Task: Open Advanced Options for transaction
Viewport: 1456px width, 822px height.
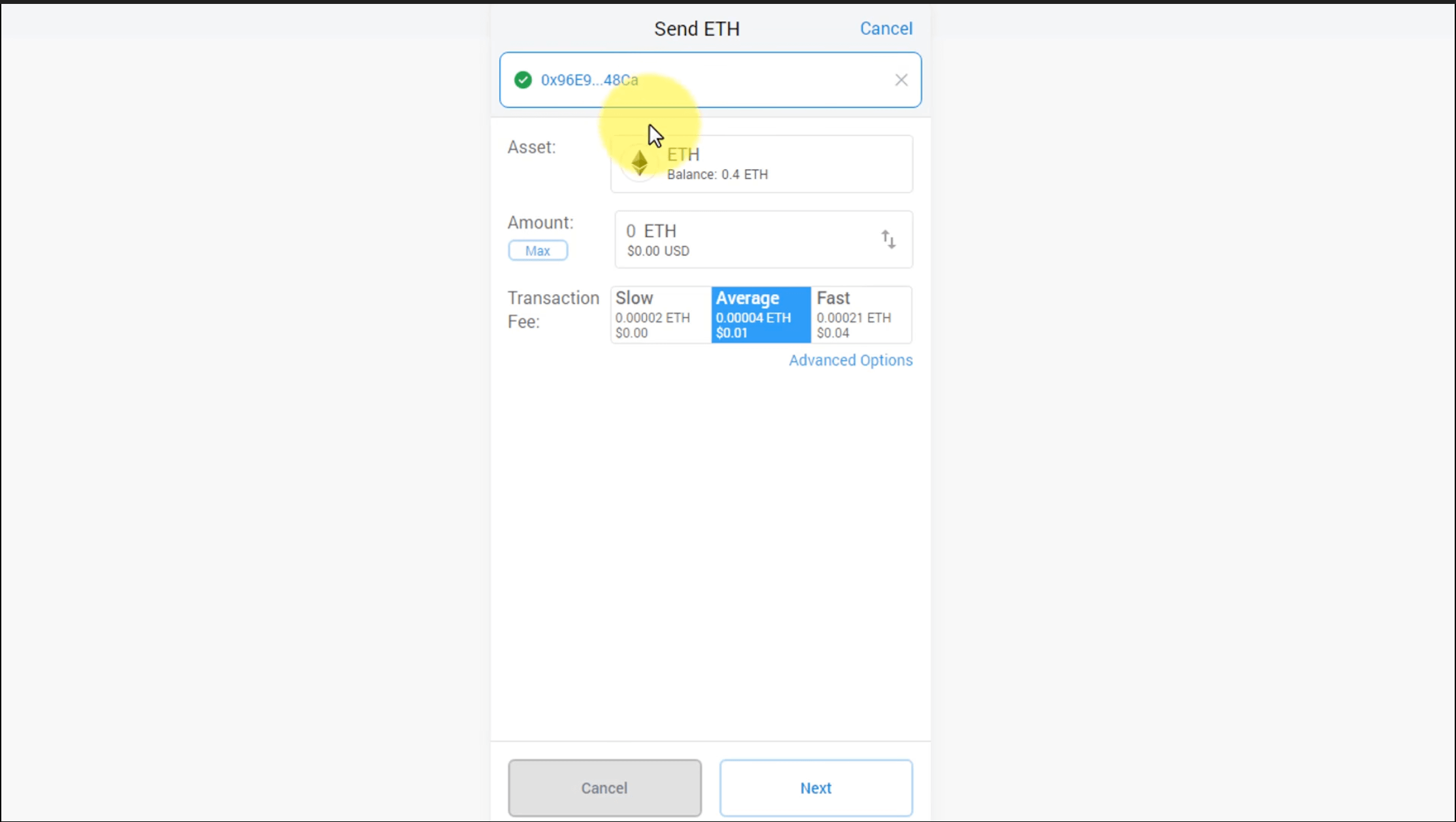Action: 850,360
